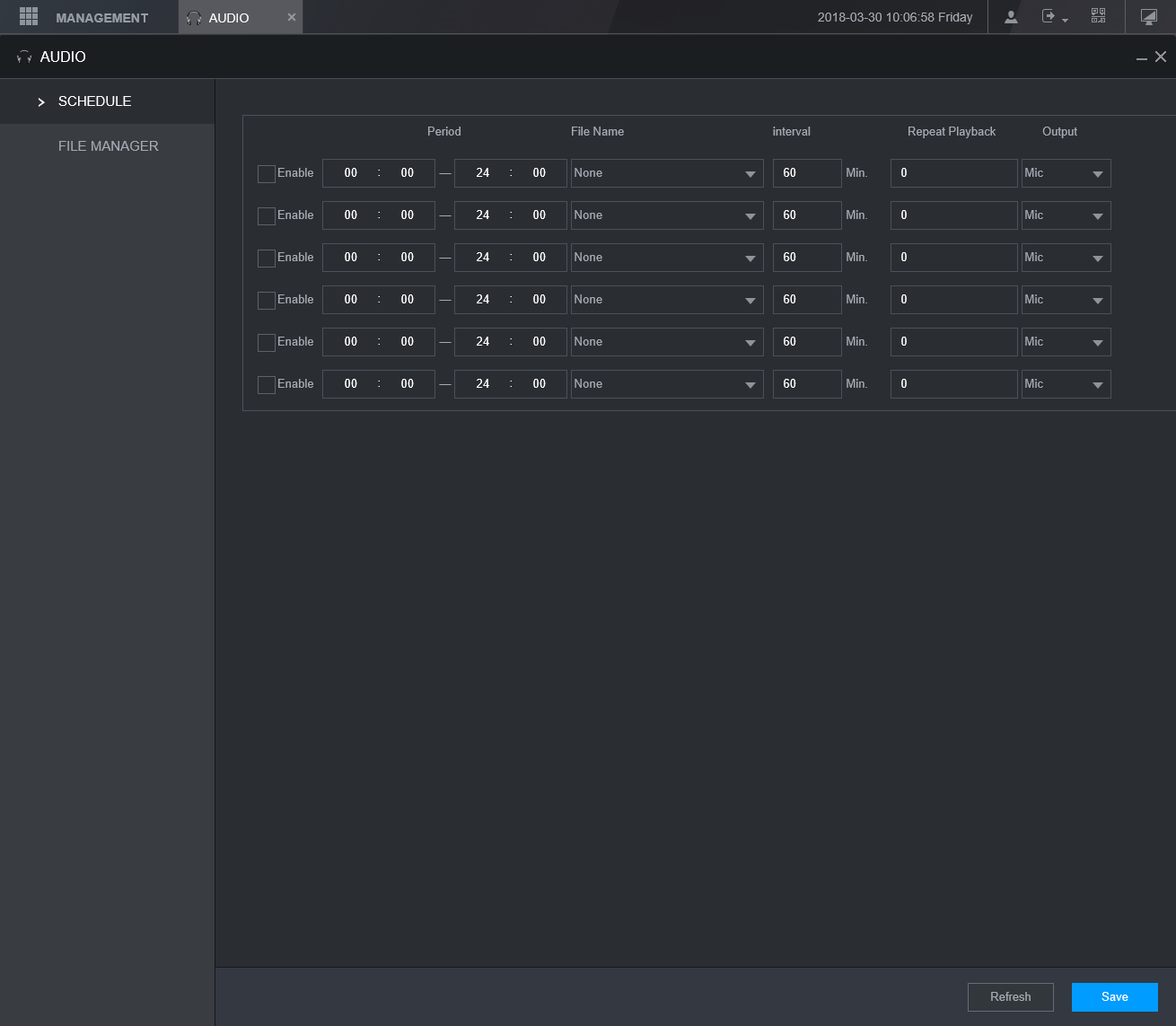
Task: Enable the third schedule period checkbox
Action: tap(267, 259)
